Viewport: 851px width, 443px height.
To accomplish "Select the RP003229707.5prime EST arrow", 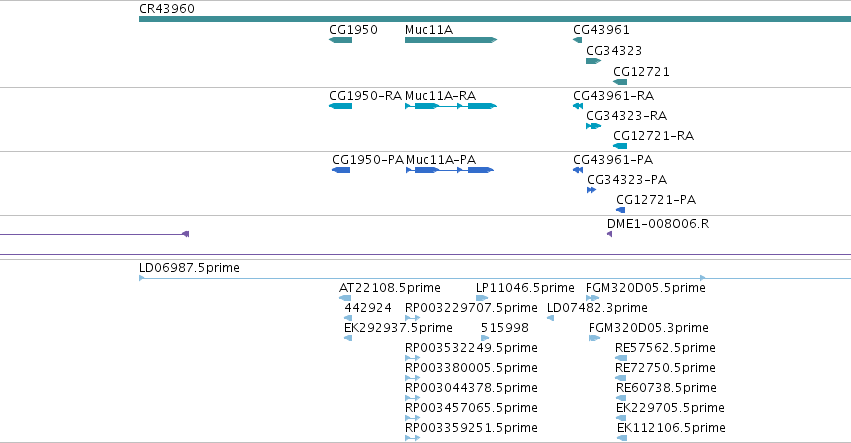I will coord(412,318).
